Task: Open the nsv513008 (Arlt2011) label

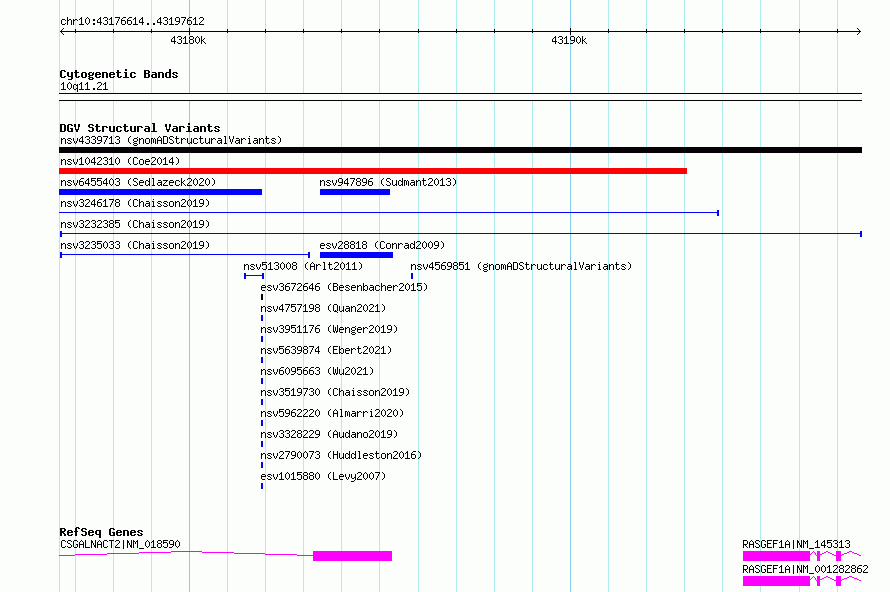Action: tap(303, 266)
